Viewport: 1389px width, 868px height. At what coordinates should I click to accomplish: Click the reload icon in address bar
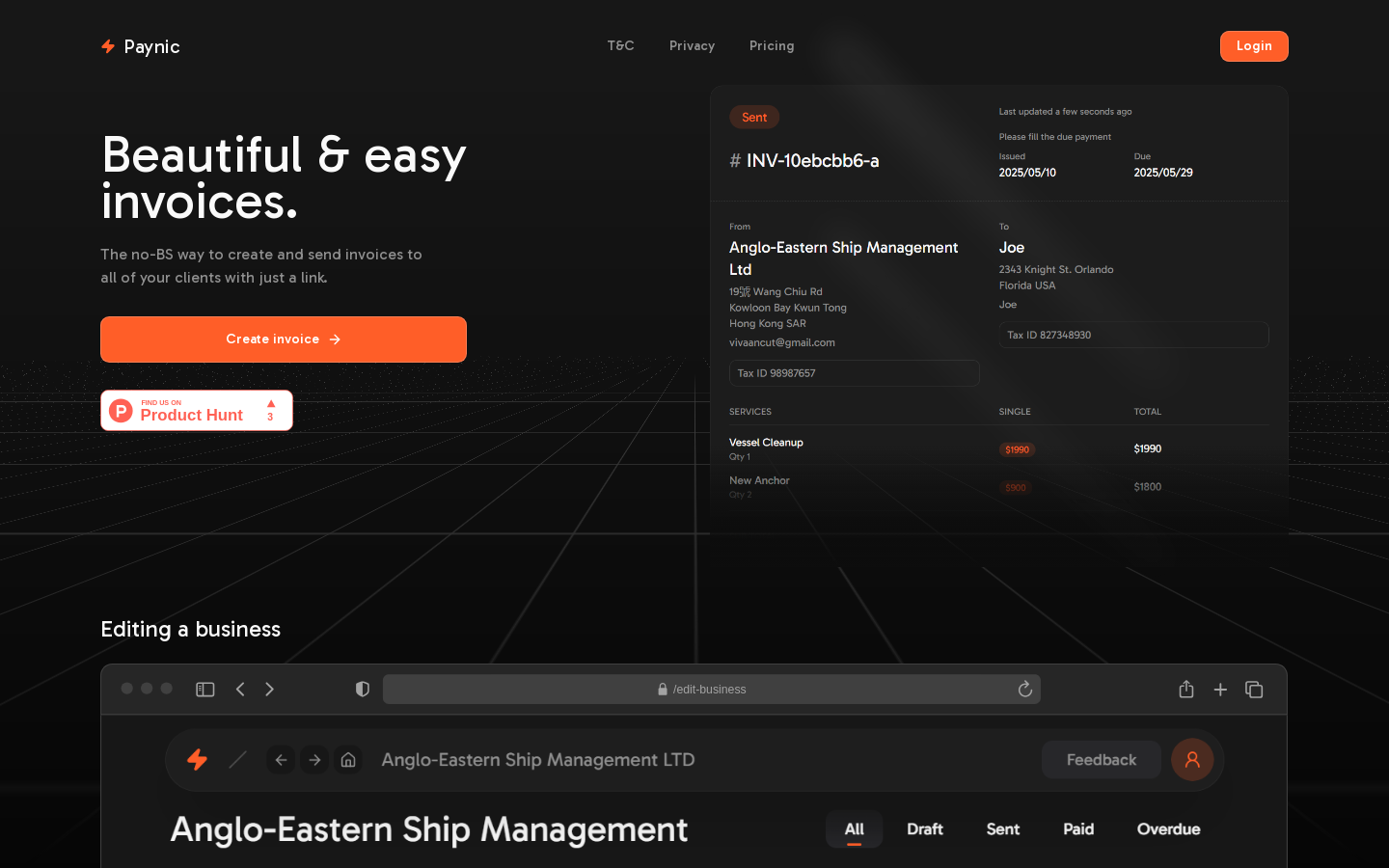tap(1025, 689)
